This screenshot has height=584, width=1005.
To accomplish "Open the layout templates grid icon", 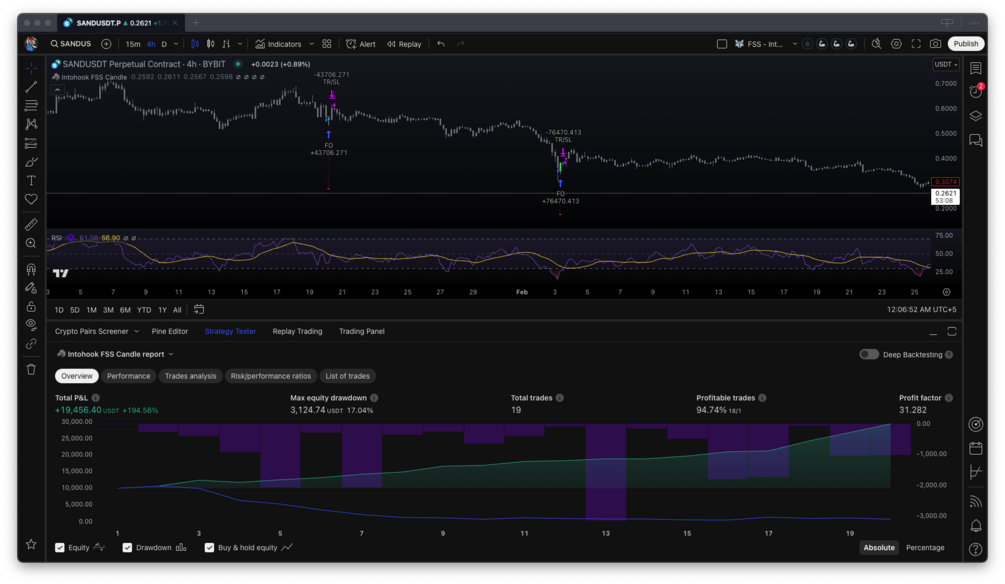I will click(x=327, y=44).
